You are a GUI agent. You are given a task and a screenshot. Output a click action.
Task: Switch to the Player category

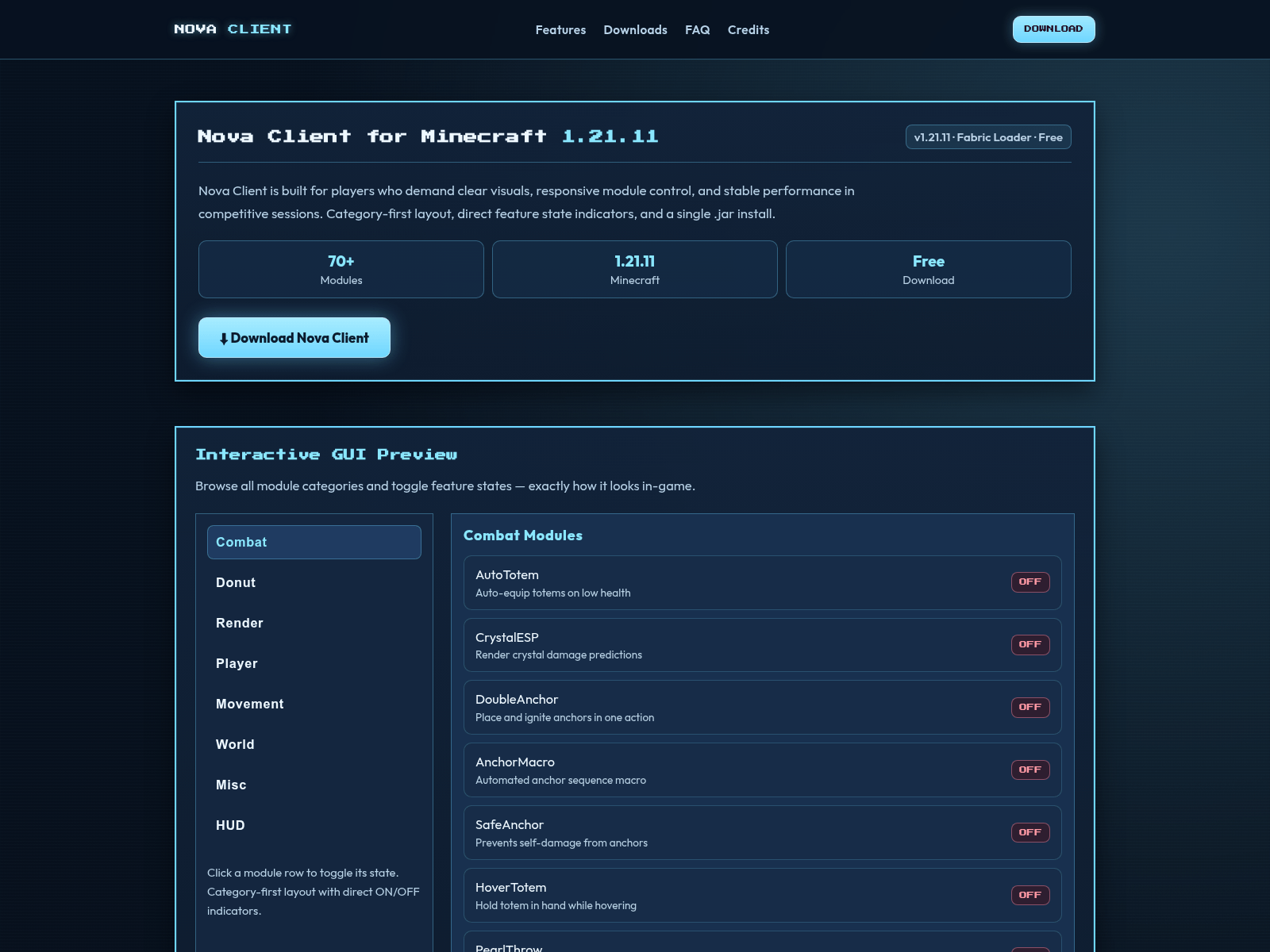314,663
